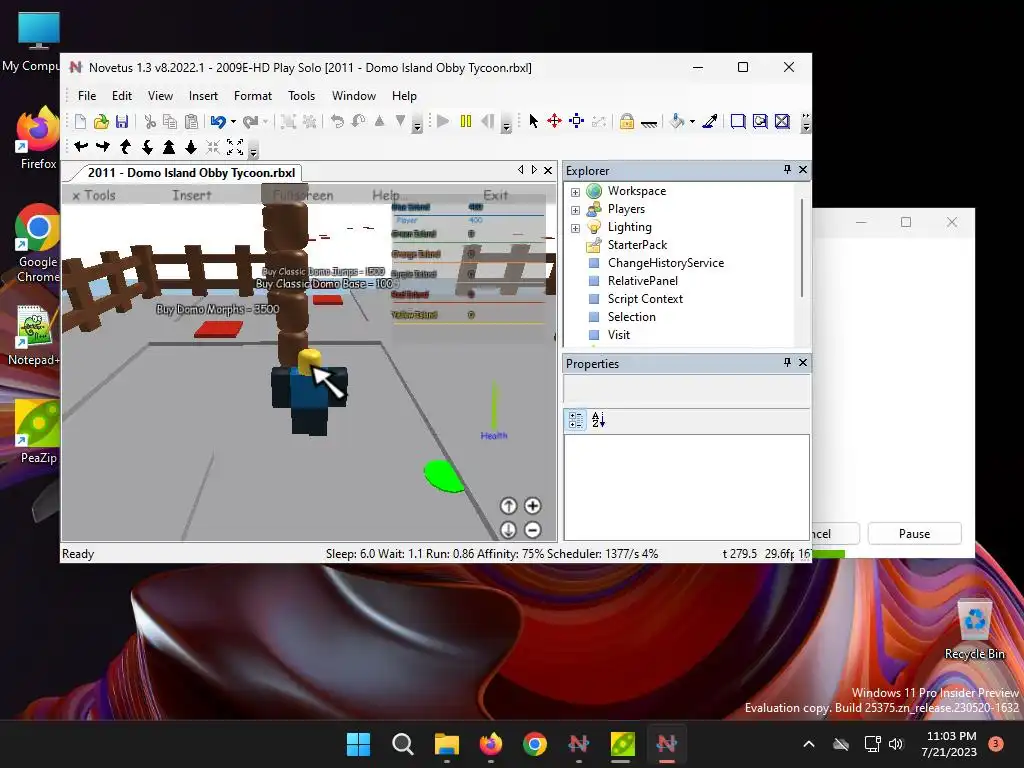The width and height of the screenshot is (1024, 768).
Task: Click the yellow Pause simulation button
Action: (466, 121)
